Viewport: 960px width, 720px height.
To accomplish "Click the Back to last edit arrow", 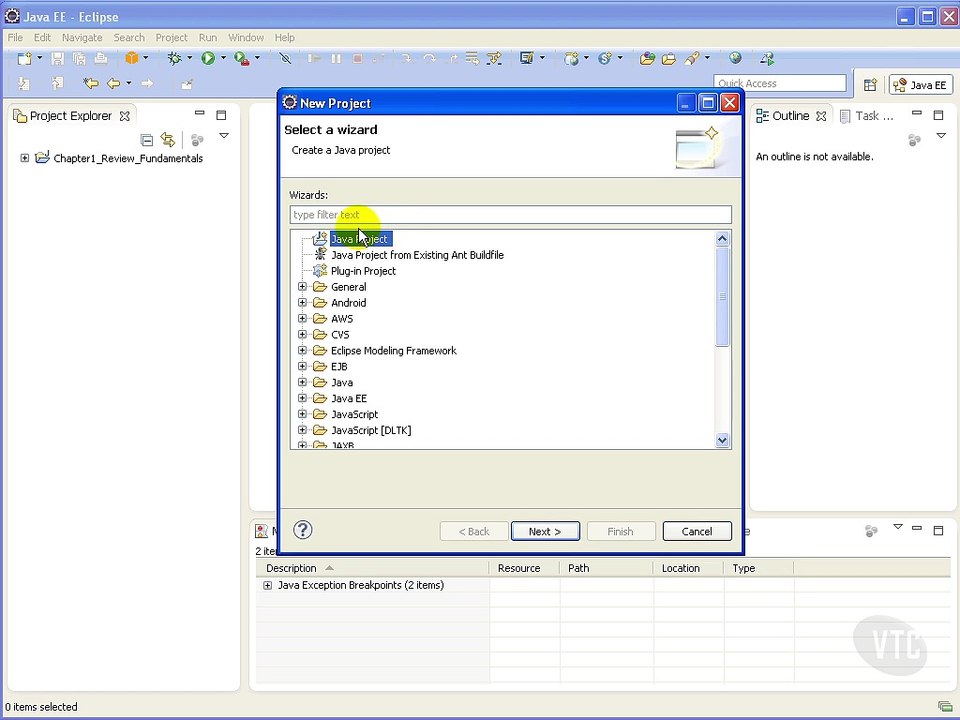I will click(91, 83).
